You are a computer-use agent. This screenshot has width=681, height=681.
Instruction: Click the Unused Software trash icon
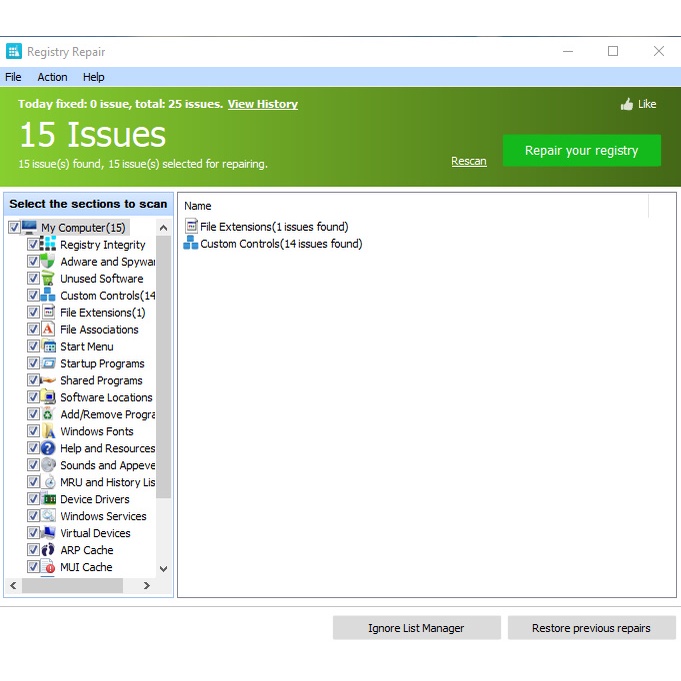[48, 279]
